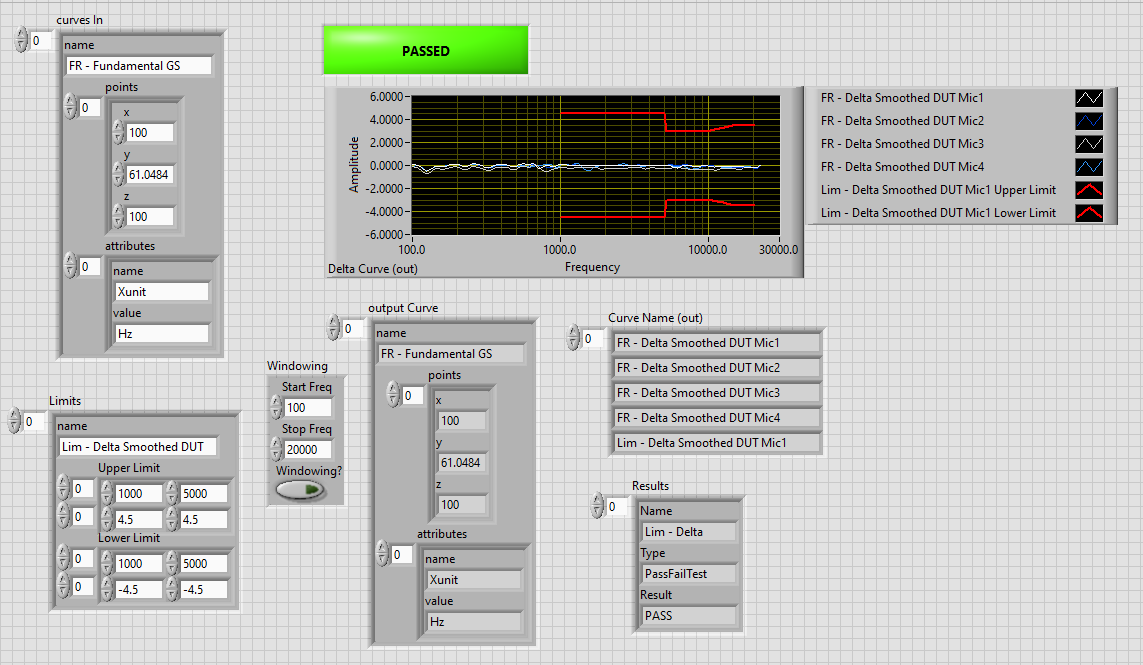Click the name field in curves In

139,66
